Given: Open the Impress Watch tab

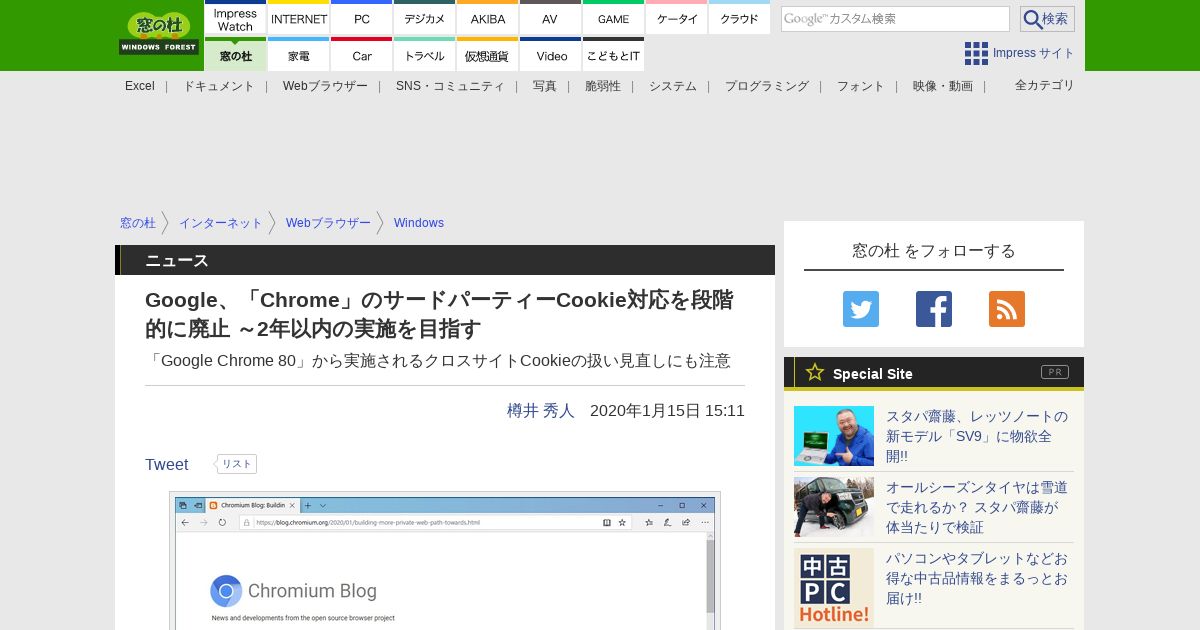Looking at the screenshot, I should point(235,18).
